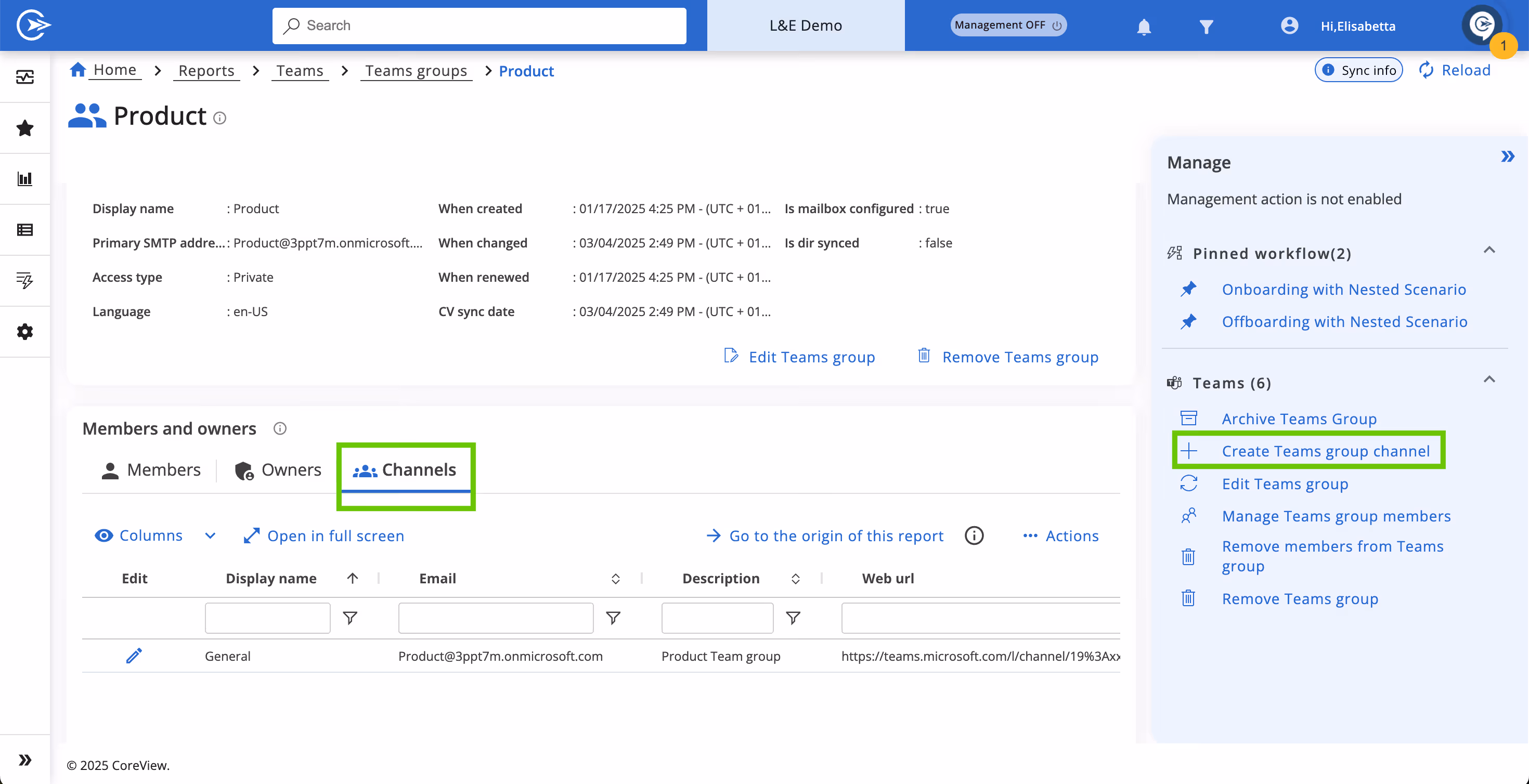Click the workflow lightning sidebar icon
Image resolution: width=1529 pixels, height=784 pixels.
tap(25, 280)
